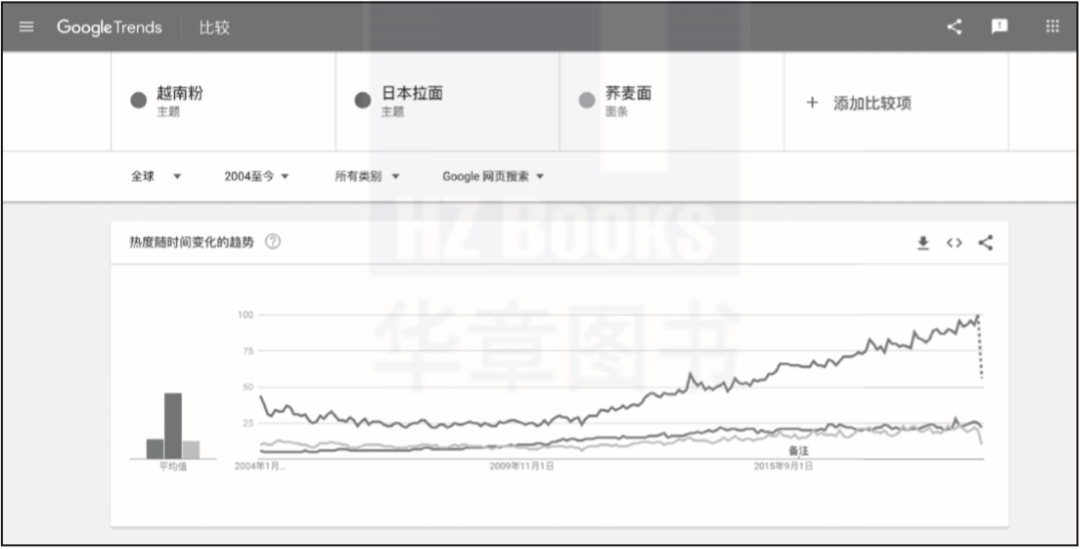Click the 2009年11月1日 axis label
Viewport: 1080px width, 549px height.
522,466
